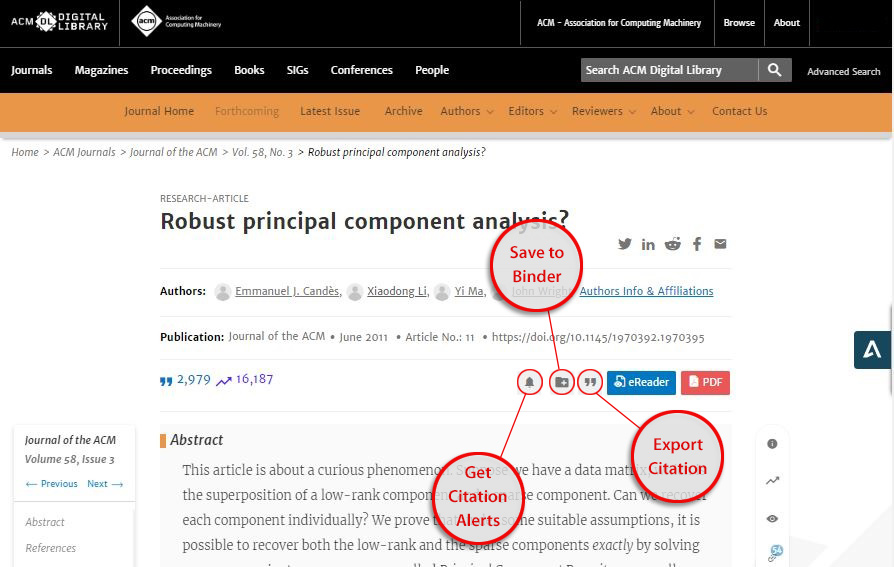Screen dimensions: 894x567
Task: Expand the About dropdown in orange menu
Action: tap(672, 111)
